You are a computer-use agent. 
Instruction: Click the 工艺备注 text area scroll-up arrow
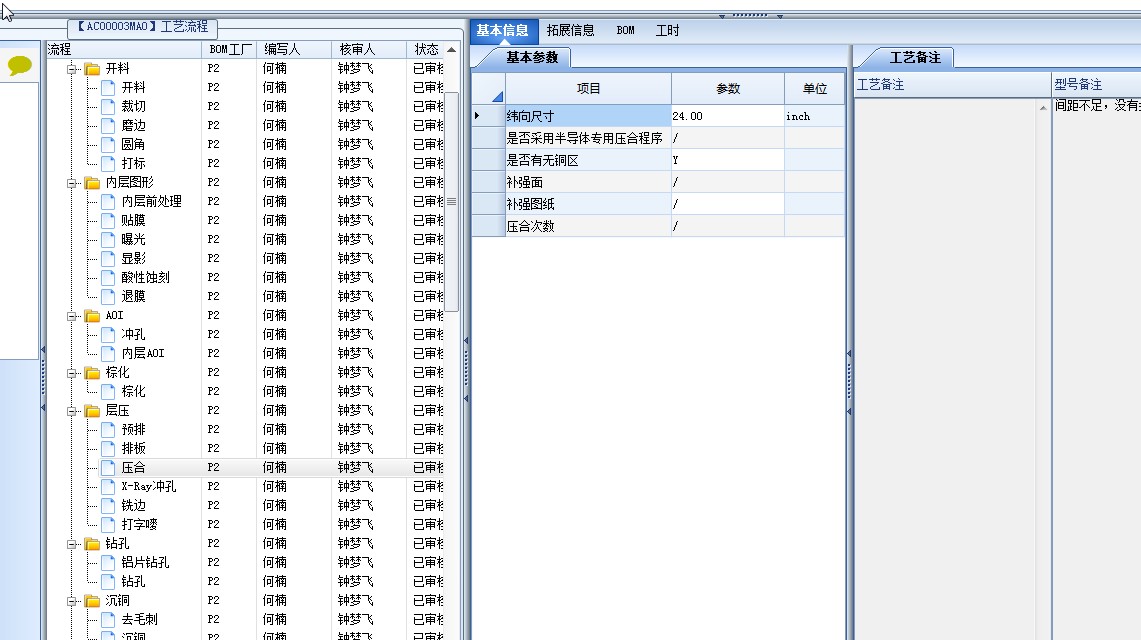[1043, 108]
